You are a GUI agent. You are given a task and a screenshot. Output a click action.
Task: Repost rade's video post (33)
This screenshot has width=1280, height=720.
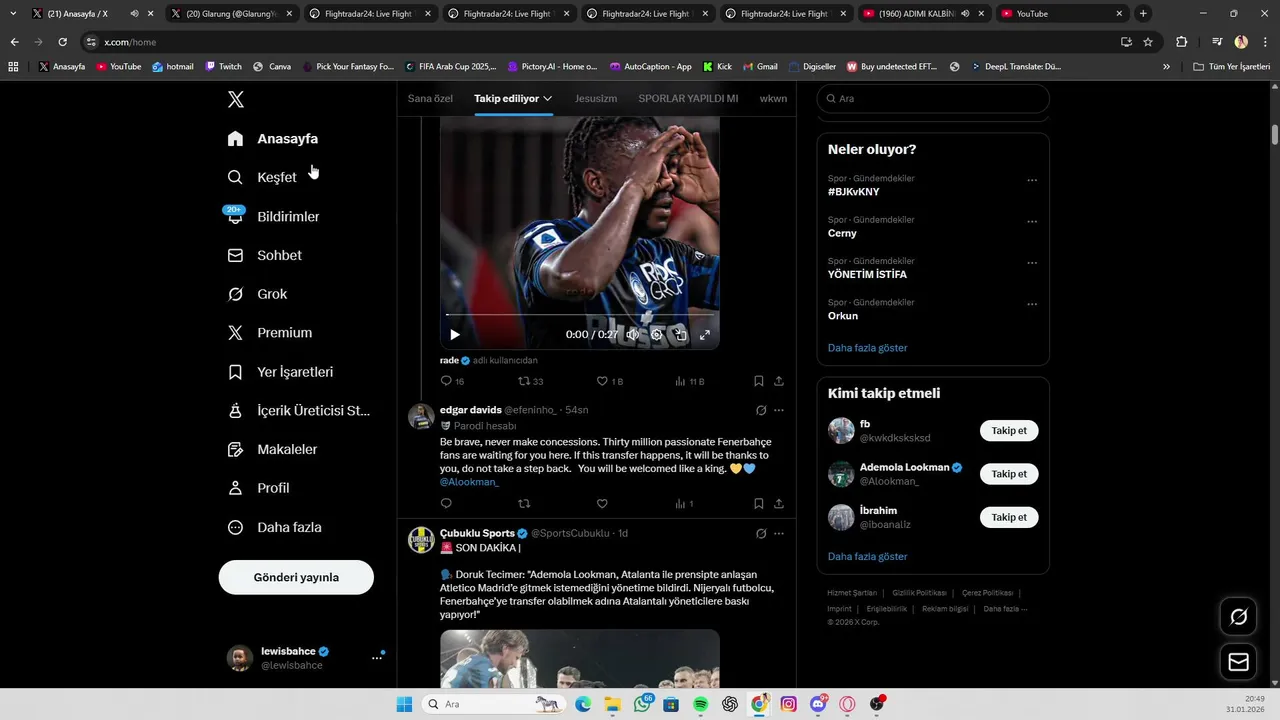click(x=530, y=381)
